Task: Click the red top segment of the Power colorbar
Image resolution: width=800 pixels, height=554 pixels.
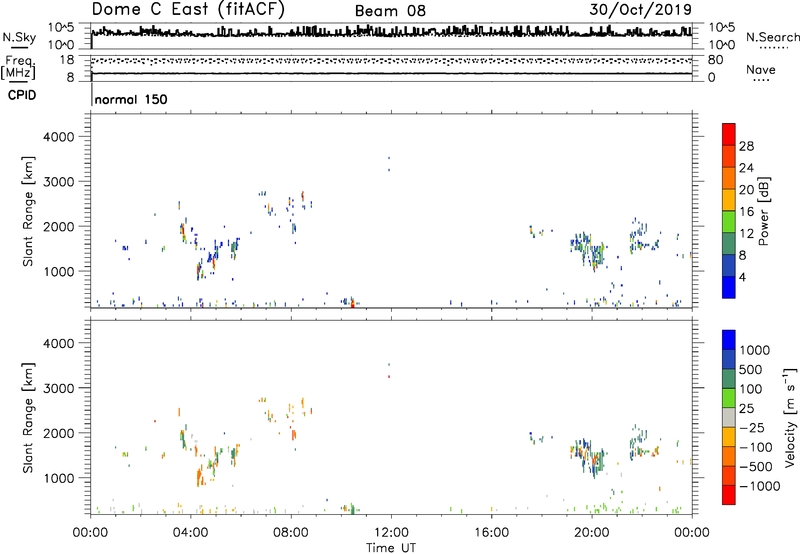Action: [x=729, y=134]
